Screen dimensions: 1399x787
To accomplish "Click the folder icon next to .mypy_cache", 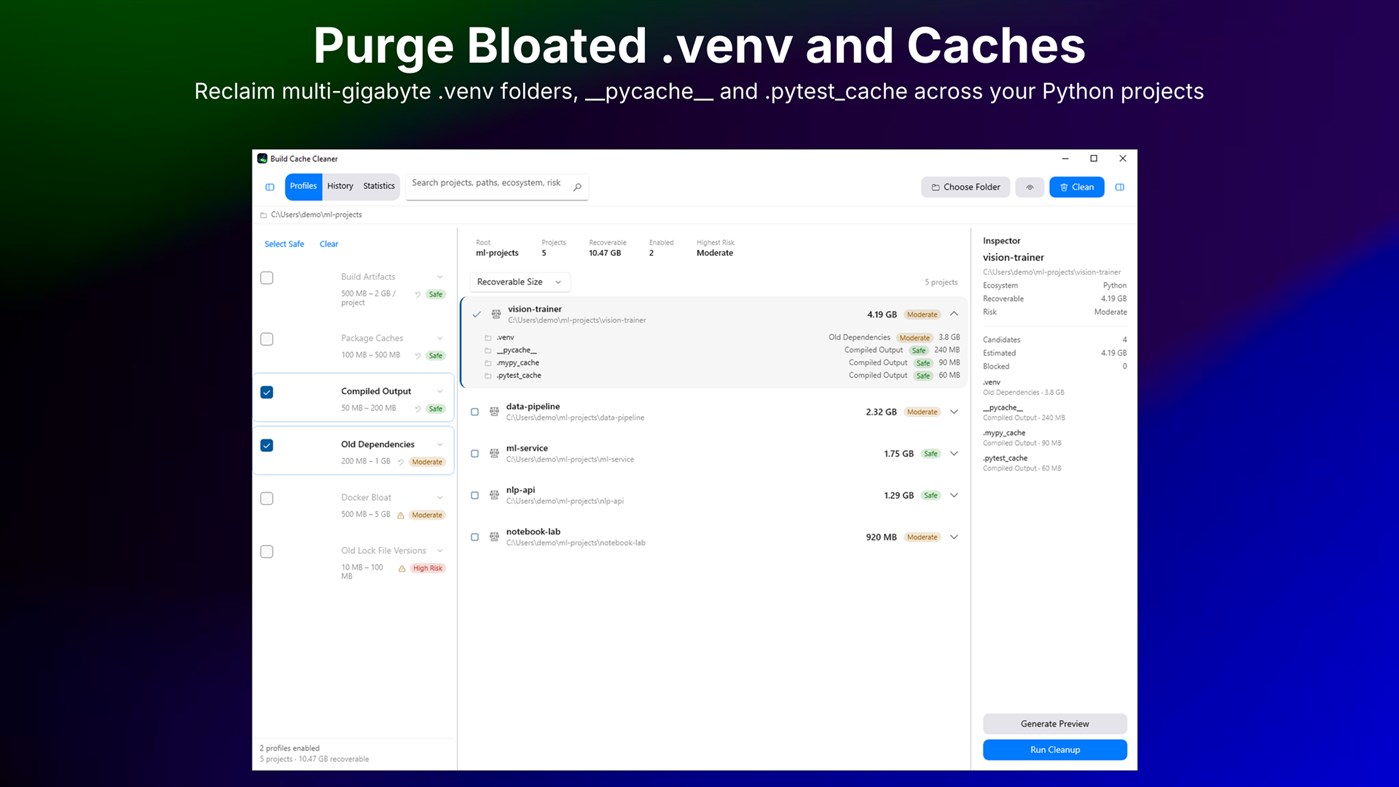I will tap(488, 363).
